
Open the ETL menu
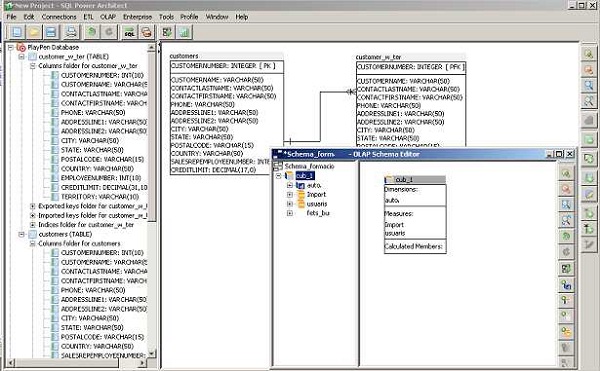[88, 17]
